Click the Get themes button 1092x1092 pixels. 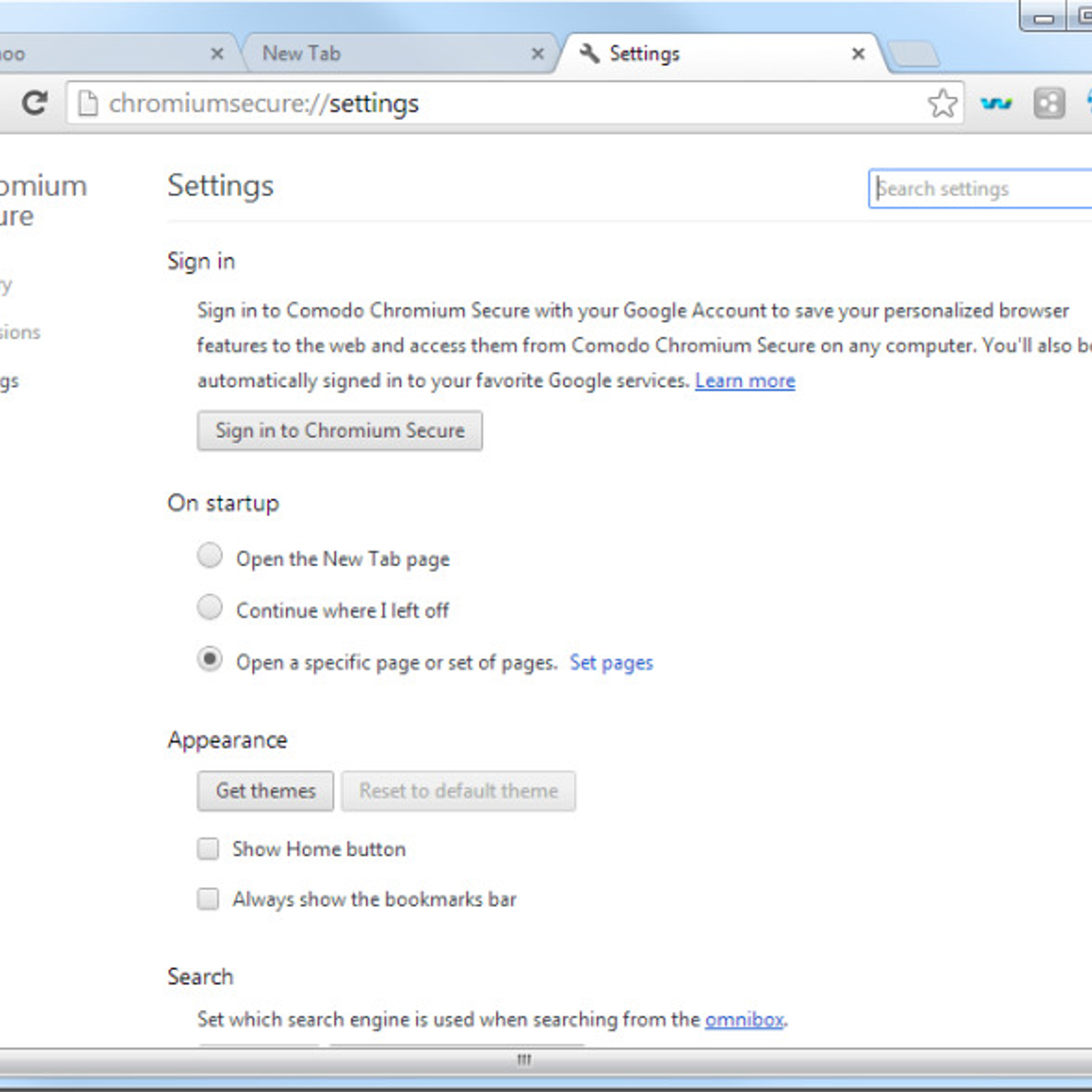tap(265, 791)
